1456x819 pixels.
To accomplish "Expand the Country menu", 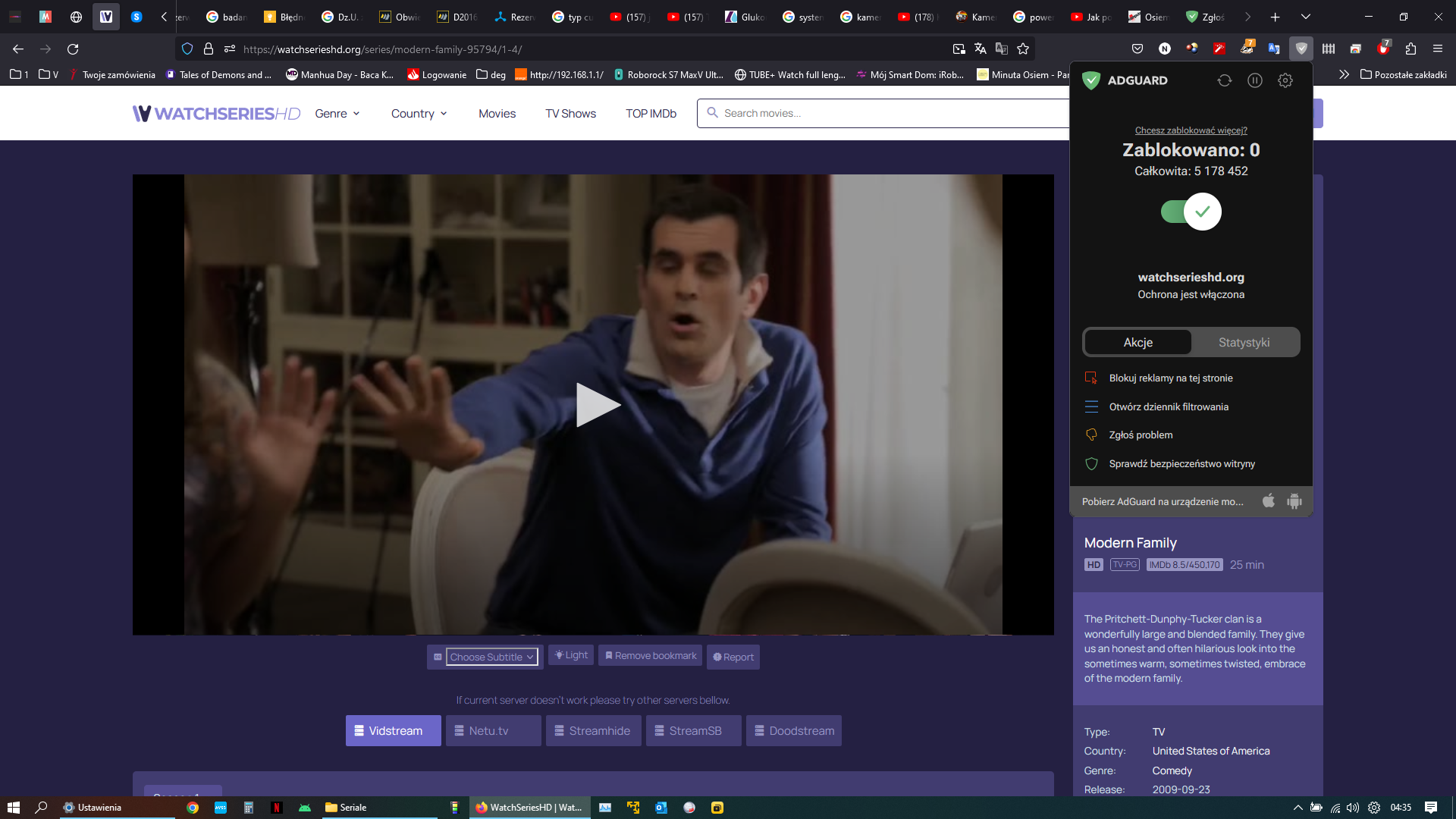I will coord(419,114).
